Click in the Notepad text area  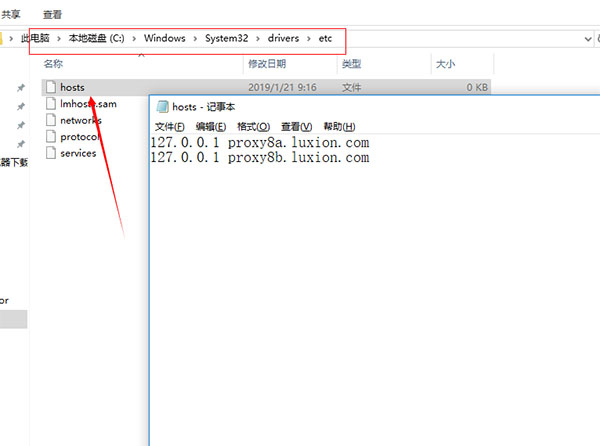point(370,300)
